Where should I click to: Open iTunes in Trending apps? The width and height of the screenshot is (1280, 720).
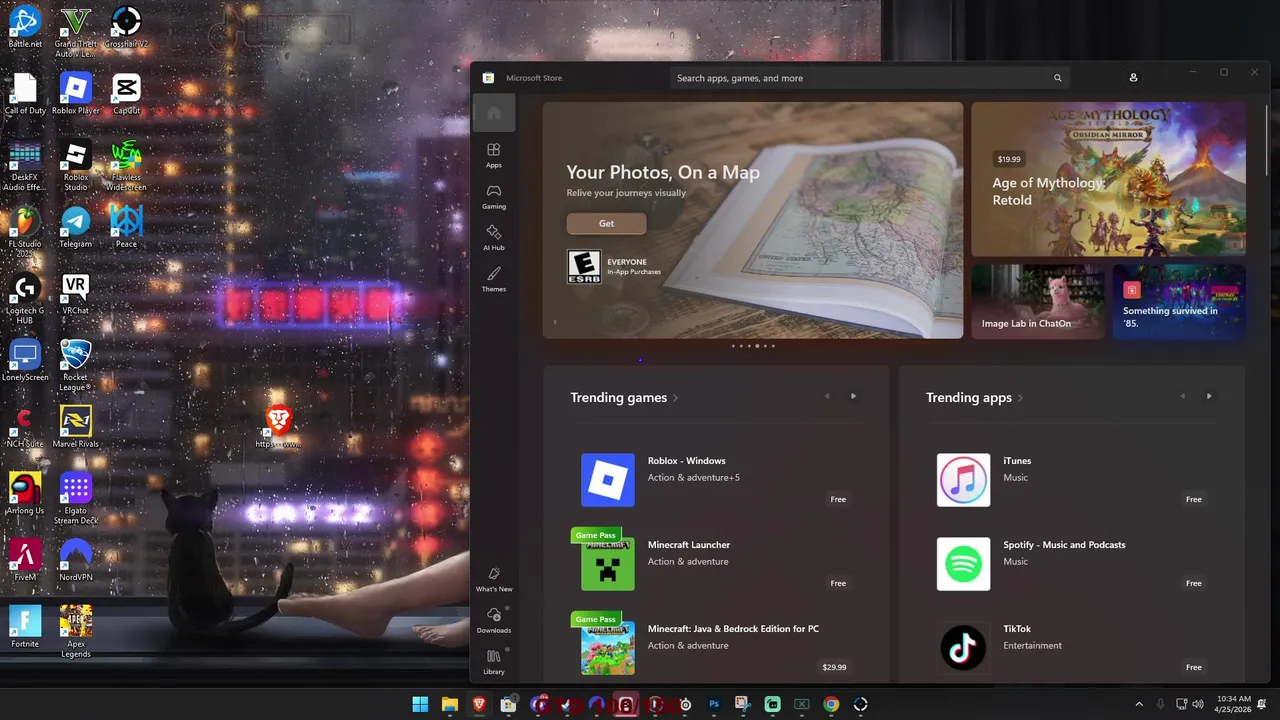coord(1072,480)
